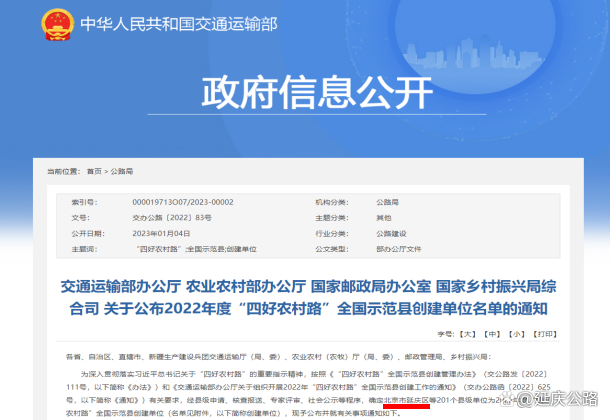This screenshot has height=420, width=610.
Task: Set font size to 大
Action: click(x=468, y=334)
